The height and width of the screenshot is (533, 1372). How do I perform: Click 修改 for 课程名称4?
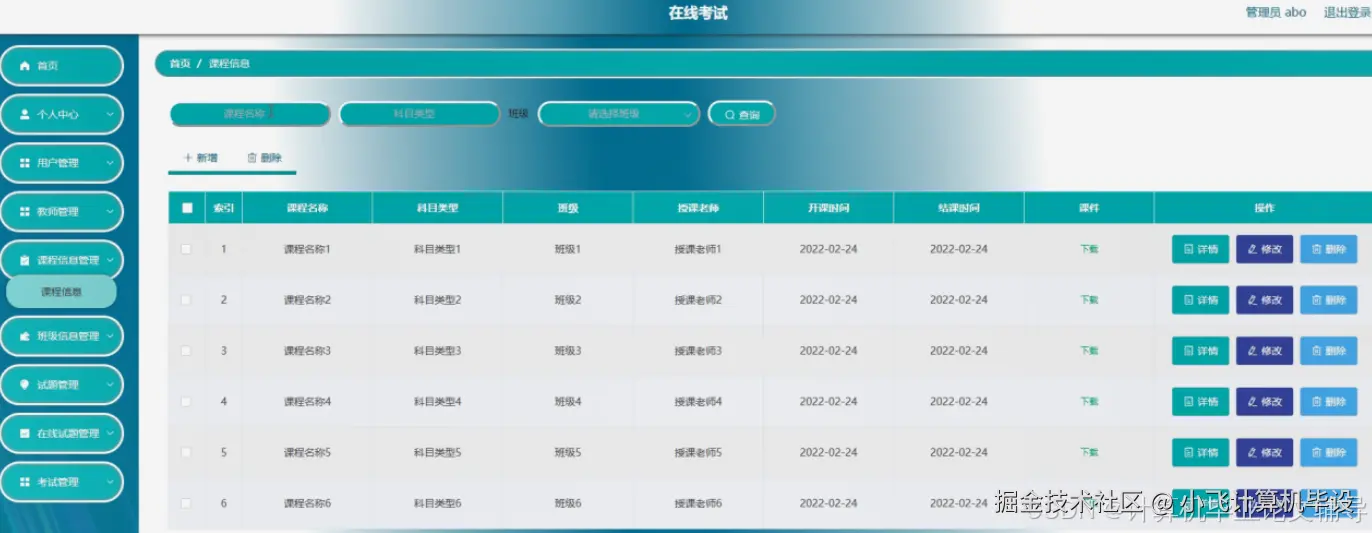click(1265, 402)
